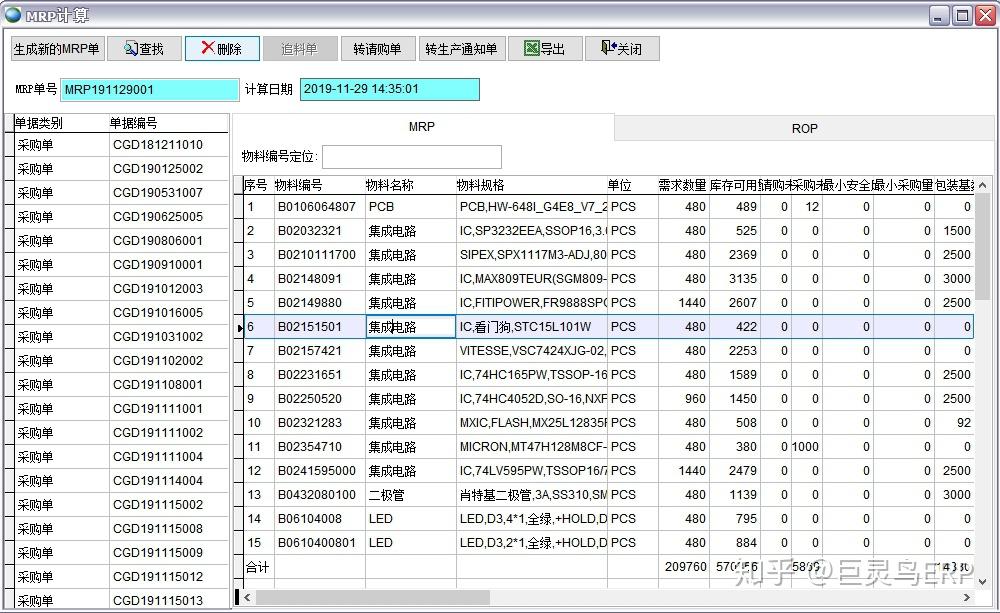Click the horizontal scrollbar right arrow
This screenshot has height=613, width=1000.
967,598
